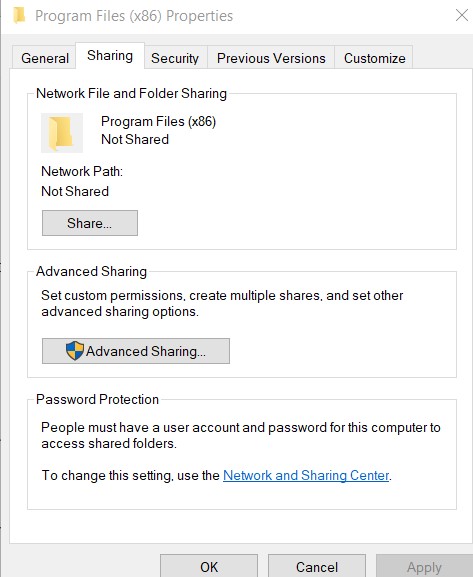This screenshot has width=473, height=577.
Task: Open Advanced Sharing... settings
Action: 136,351
